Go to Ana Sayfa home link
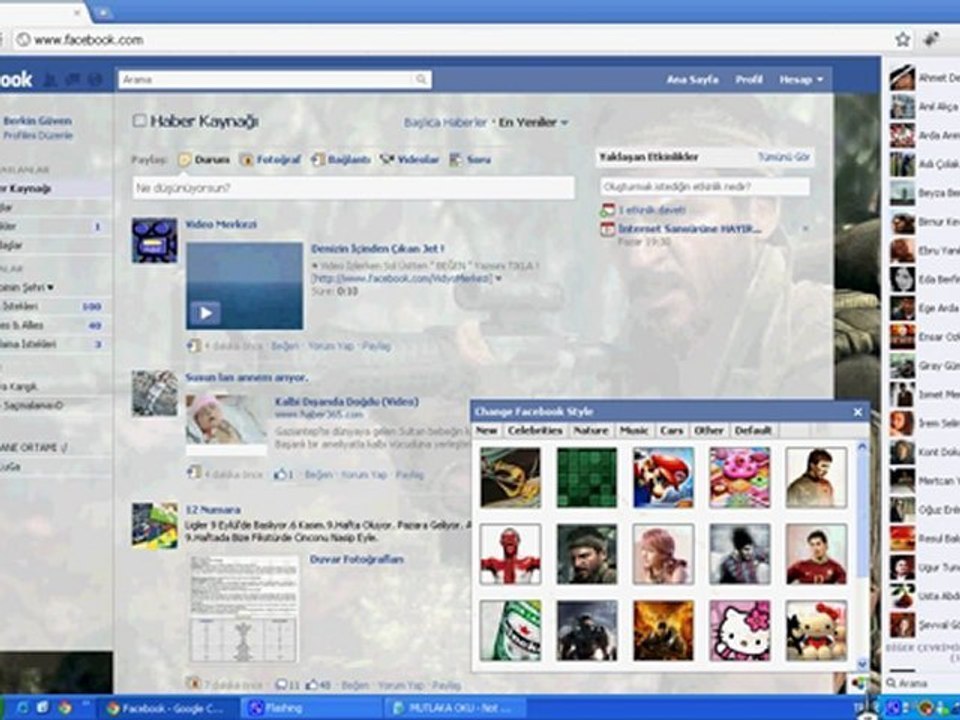Viewport: 960px width, 720px height. (692, 80)
